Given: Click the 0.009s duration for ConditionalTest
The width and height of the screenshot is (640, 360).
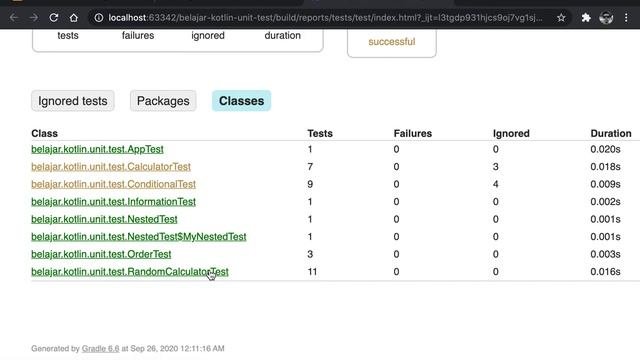Looking at the screenshot, I should pyautogui.click(x=605, y=184).
